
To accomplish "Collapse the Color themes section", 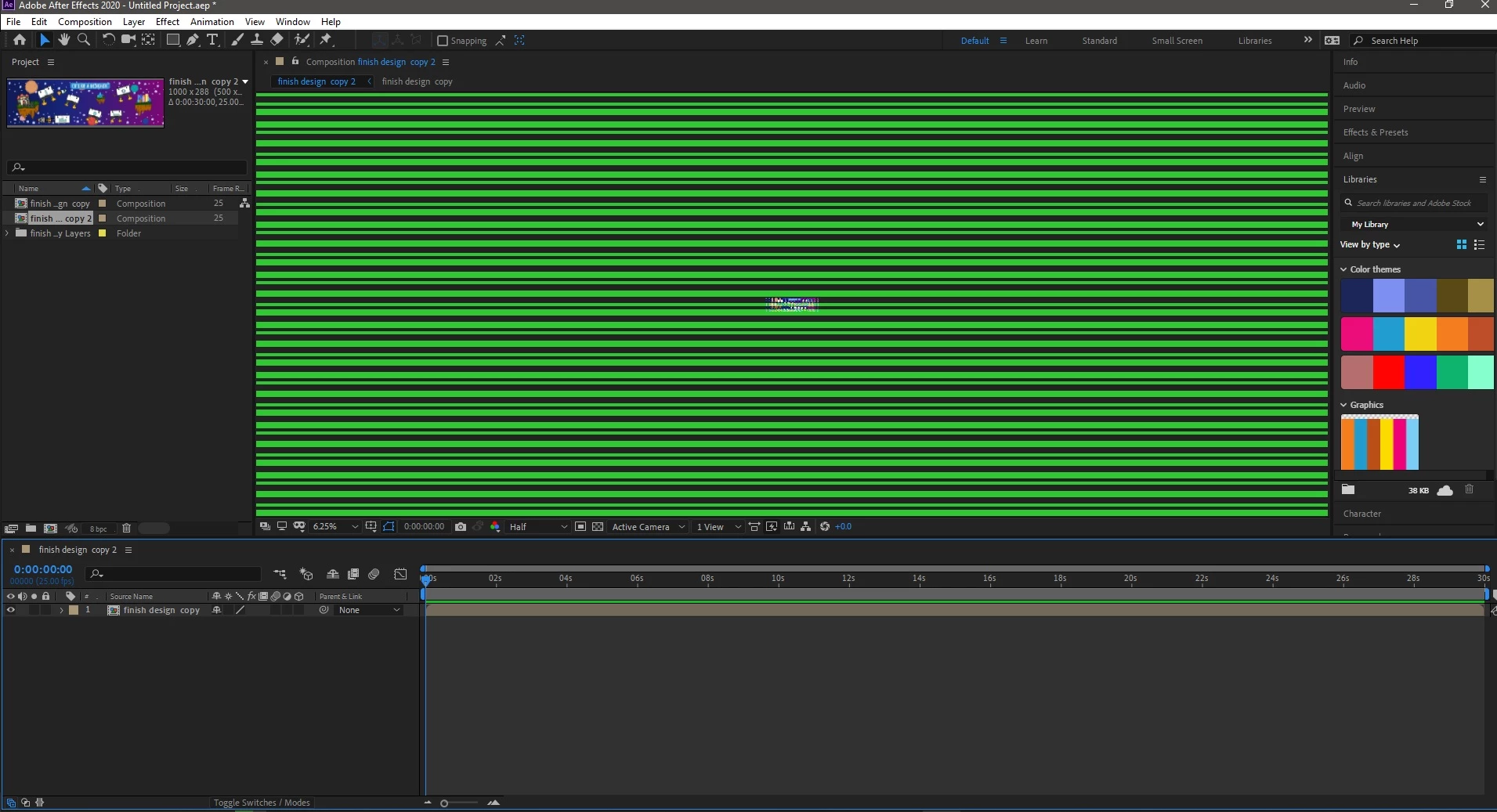I will point(1343,269).
